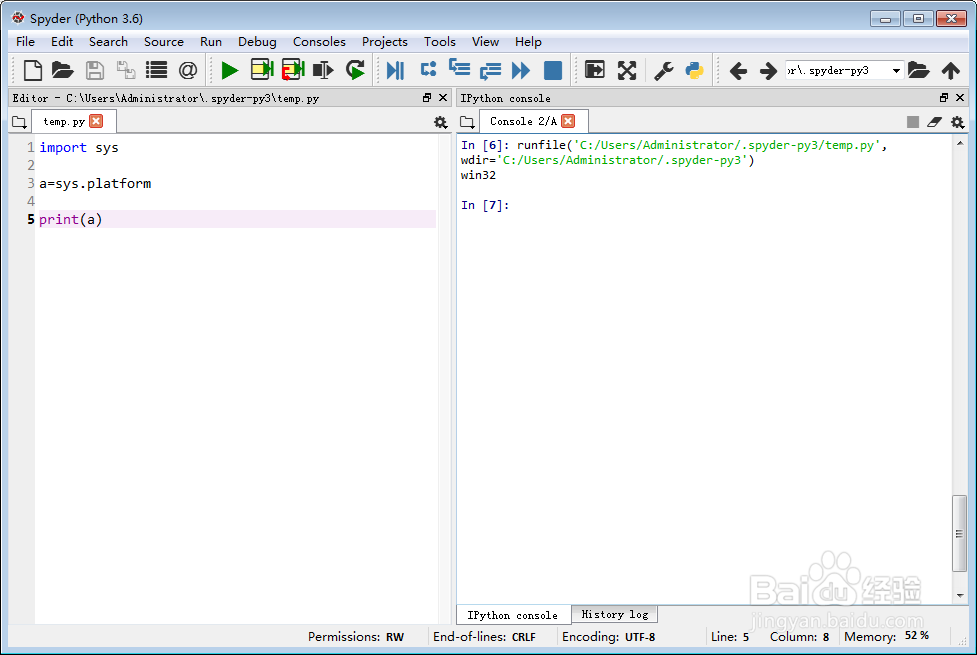Browse for a working directory folder icon
This screenshot has width=977, height=655.
918,70
